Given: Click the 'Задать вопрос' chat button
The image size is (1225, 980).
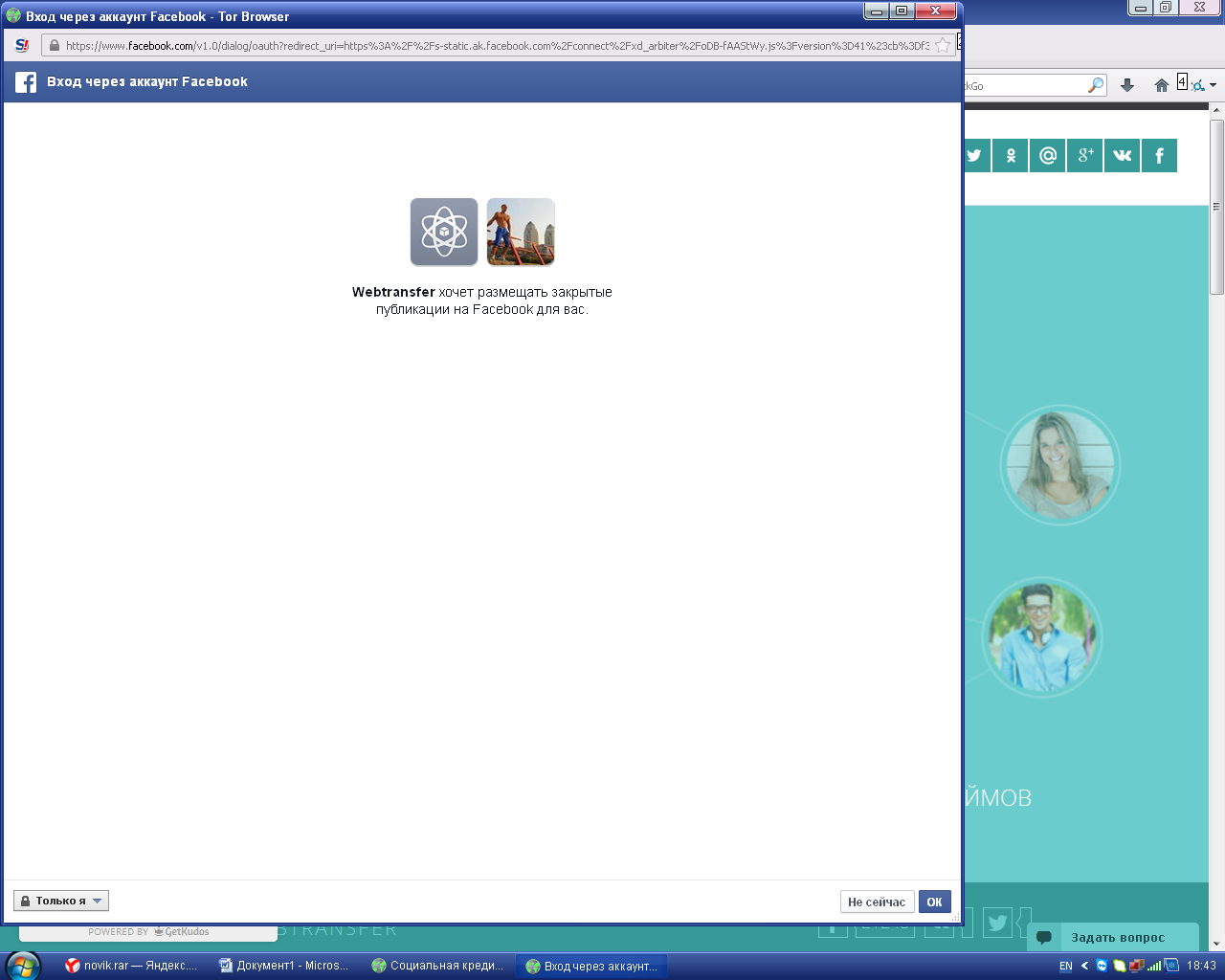Looking at the screenshot, I should coord(1113,937).
